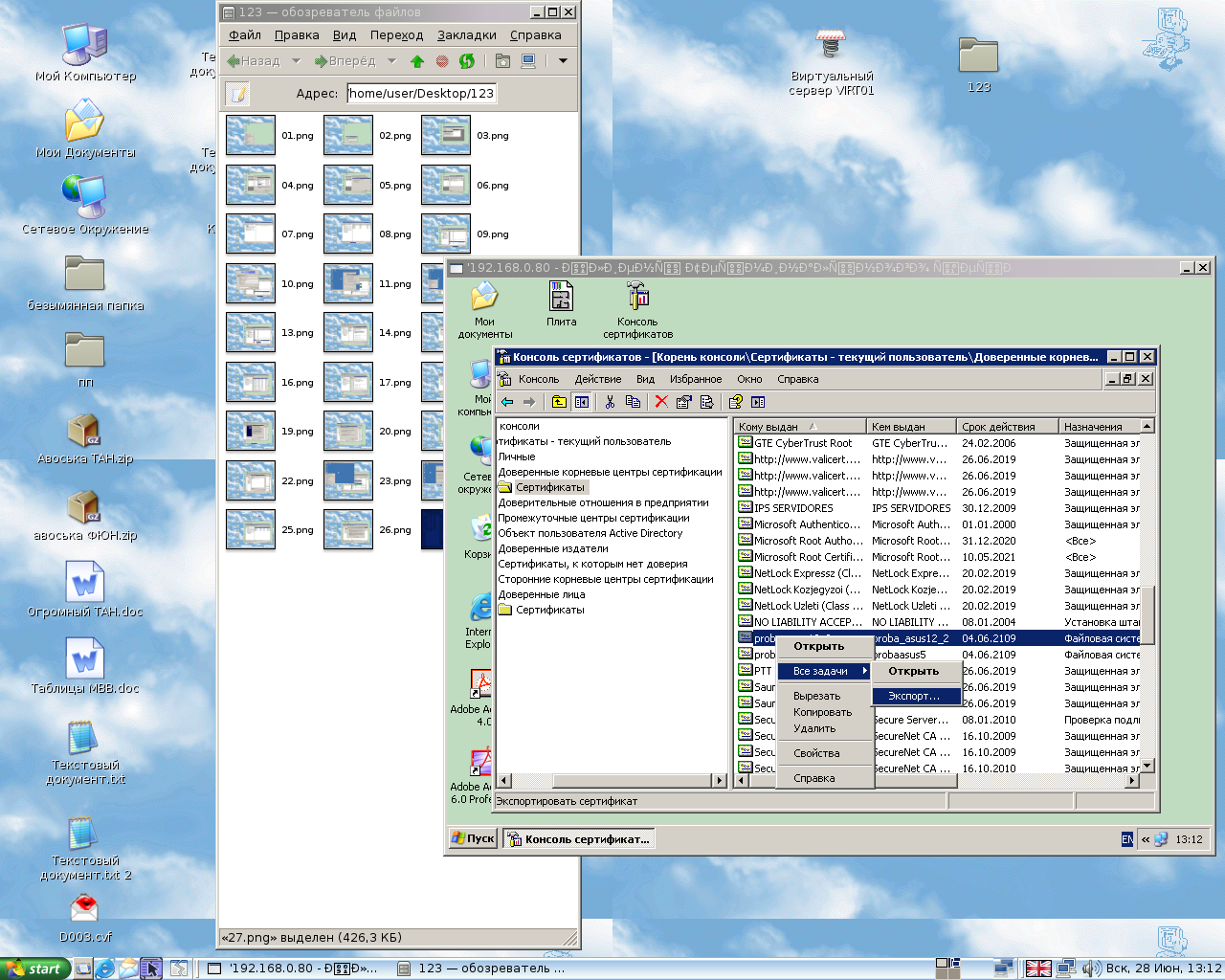Image resolution: width=1225 pixels, height=980 pixels.
Task: Click the Help icon in console toolbar
Action: click(735, 402)
